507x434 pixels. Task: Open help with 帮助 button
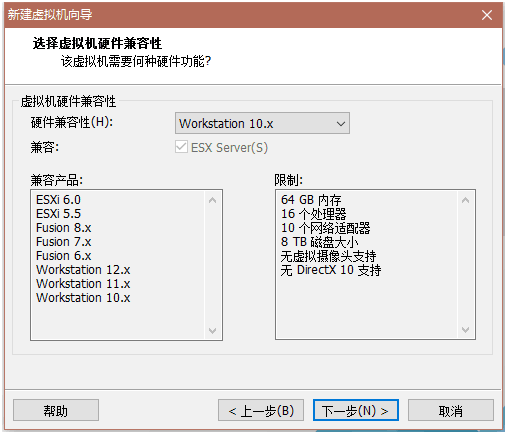pyautogui.click(x=56, y=410)
